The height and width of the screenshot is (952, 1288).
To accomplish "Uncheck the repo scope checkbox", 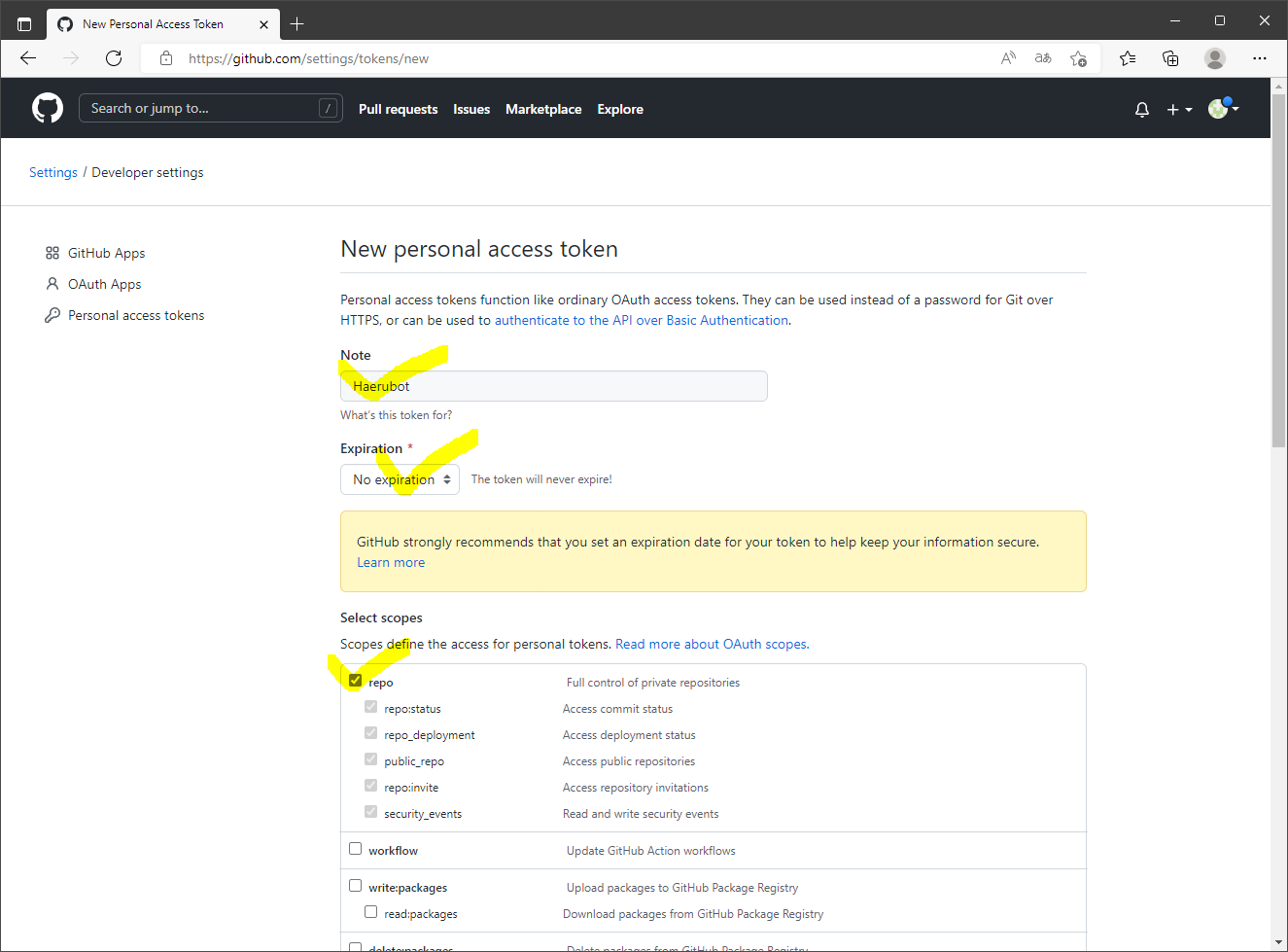I will pyautogui.click(x=355, y=681).
